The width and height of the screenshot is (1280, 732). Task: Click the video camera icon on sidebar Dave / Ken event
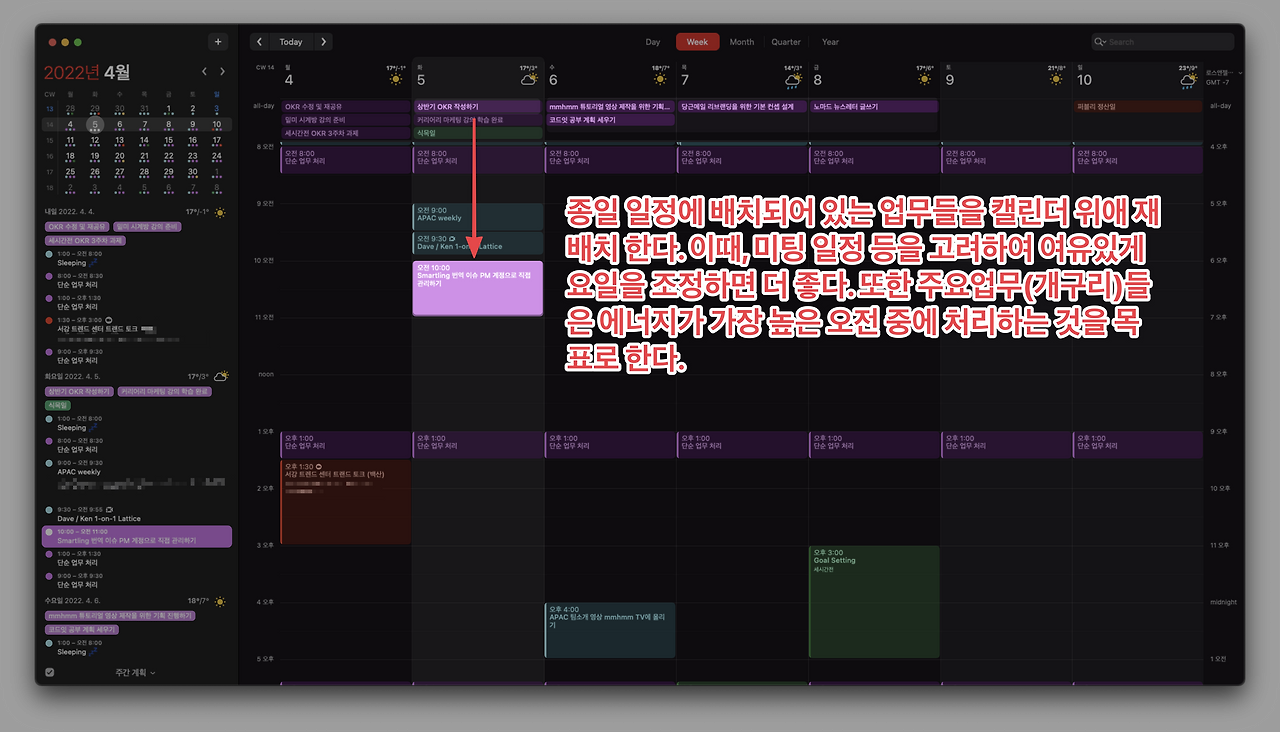(109, 510)
